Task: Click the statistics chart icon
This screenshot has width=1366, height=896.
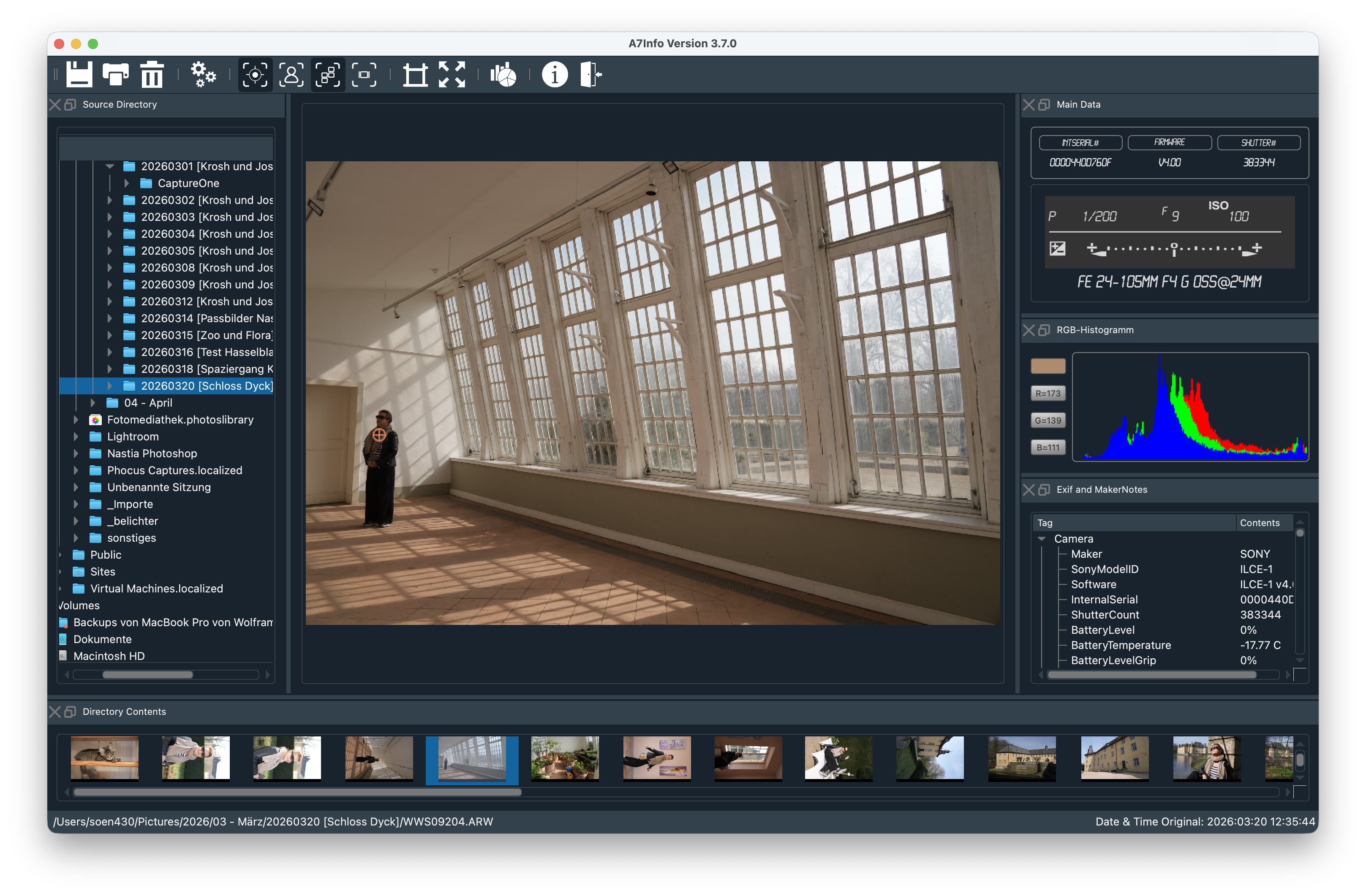Action: [503, 75]
